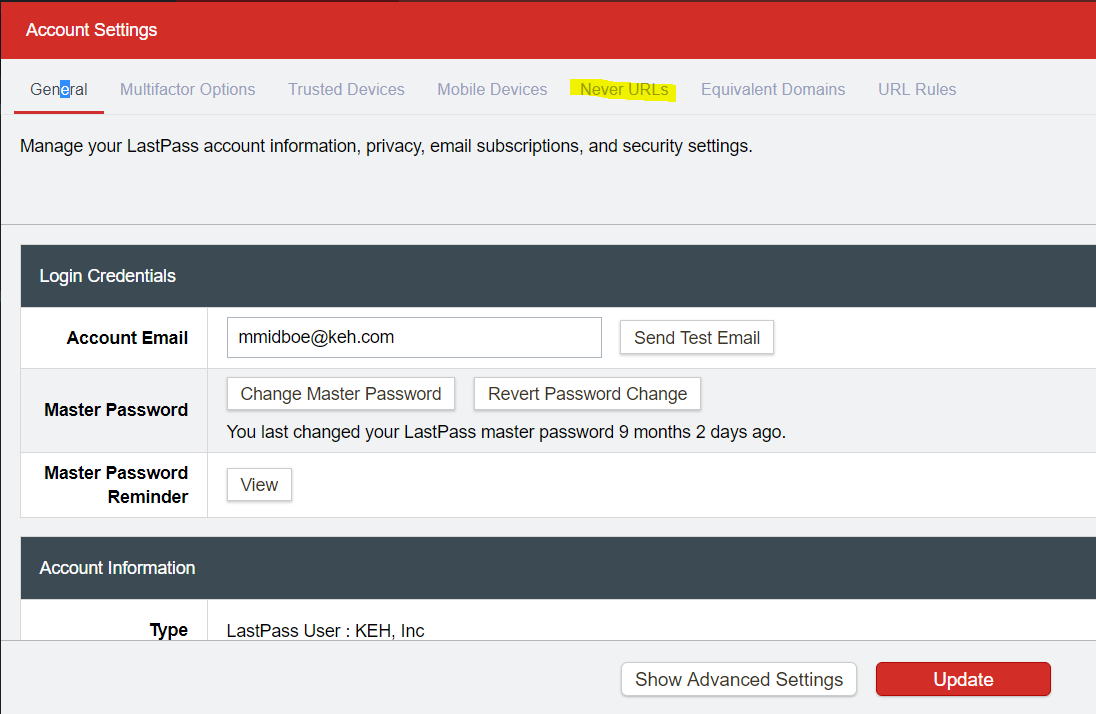The image size is (1096, 714).
Task: Send a test email
Action: pos(696,338)
